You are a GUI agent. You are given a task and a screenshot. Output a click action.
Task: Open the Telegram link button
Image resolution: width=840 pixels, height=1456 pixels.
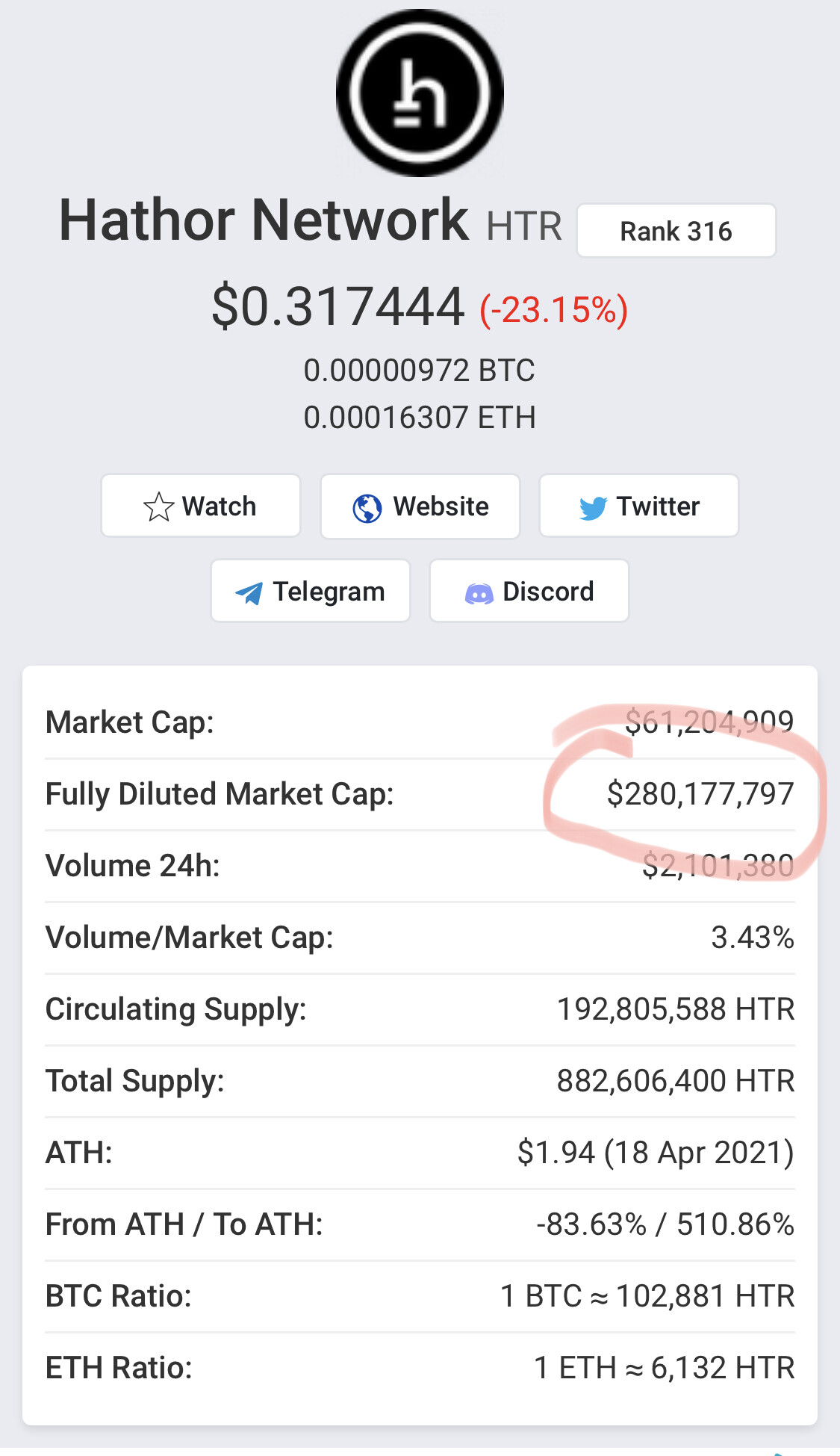tap(311, 591)
